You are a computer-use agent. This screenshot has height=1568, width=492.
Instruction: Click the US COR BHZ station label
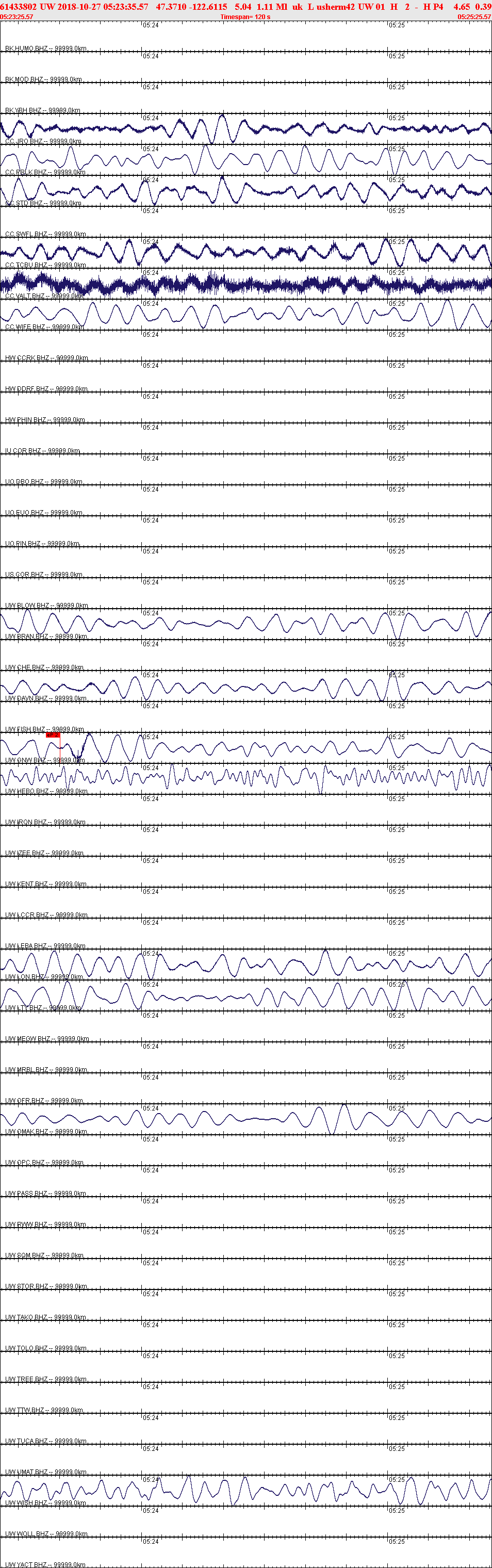pyautogui.click(x=43, y=575)
